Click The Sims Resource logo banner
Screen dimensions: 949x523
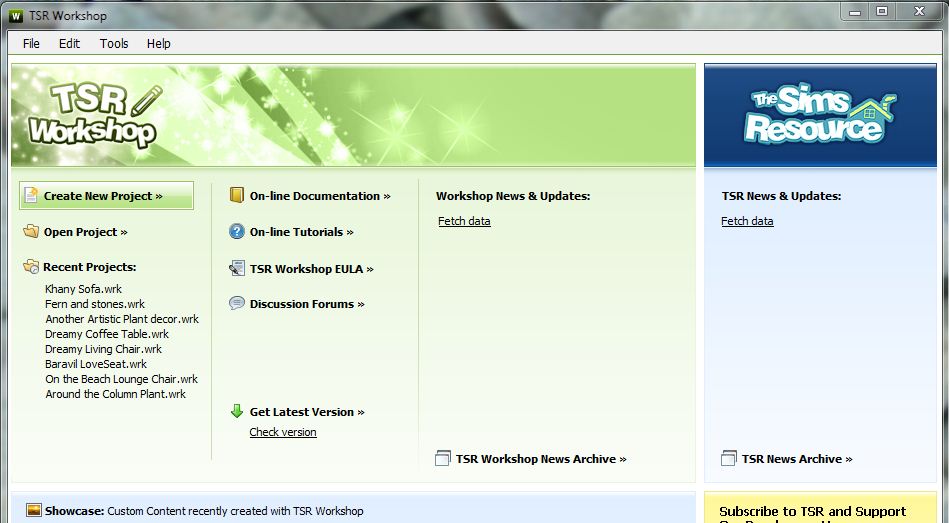point(820,115)
